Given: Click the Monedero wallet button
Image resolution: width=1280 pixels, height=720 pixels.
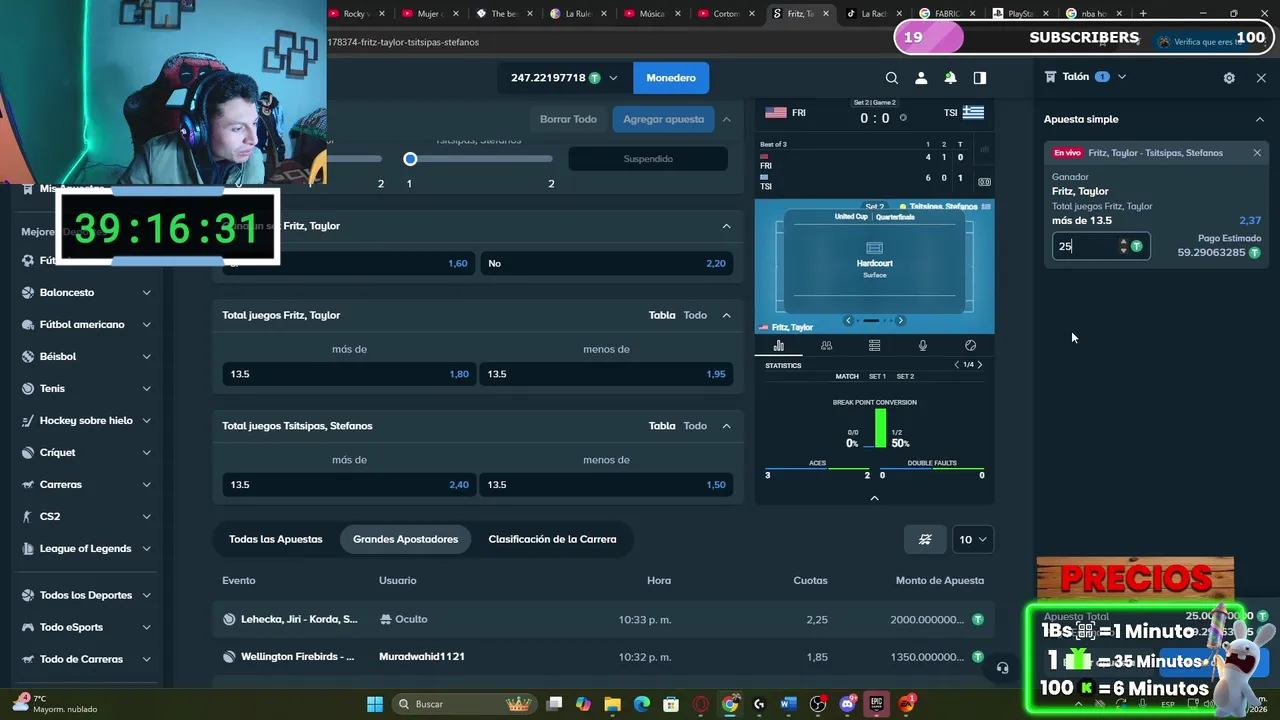Looking at the screenshot, I should 671,78.
